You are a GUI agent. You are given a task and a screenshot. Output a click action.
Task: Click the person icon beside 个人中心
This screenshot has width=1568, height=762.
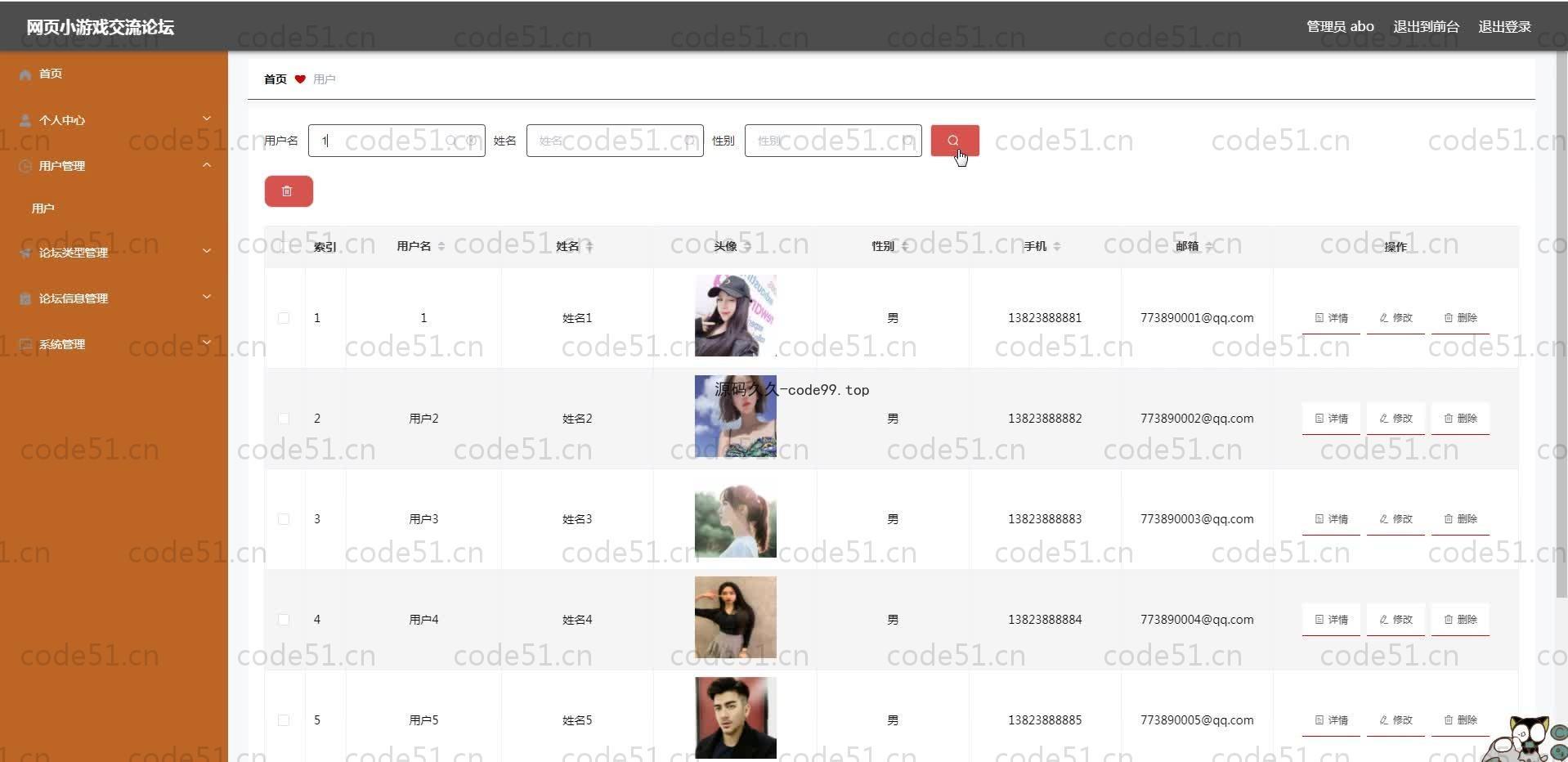pos(25,120)
